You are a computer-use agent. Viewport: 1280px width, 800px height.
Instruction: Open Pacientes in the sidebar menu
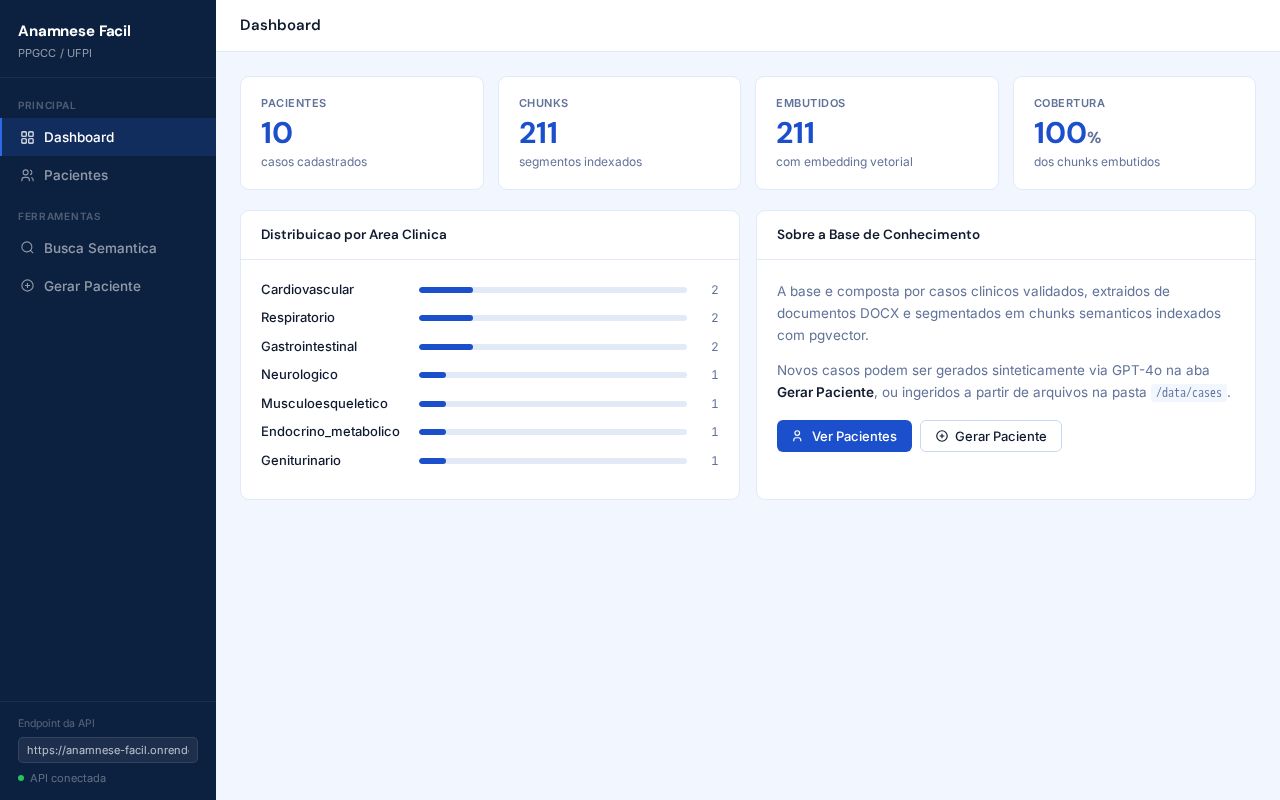(x=108, y=175)
